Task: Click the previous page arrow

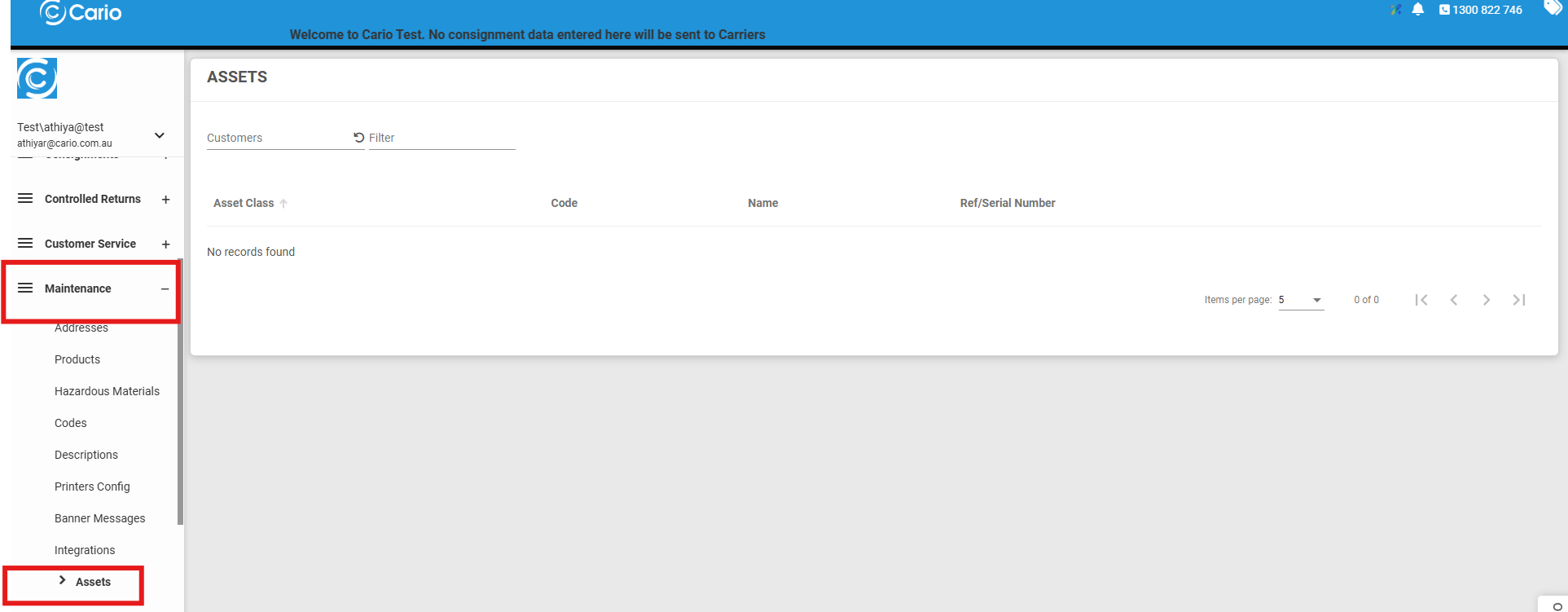Action: (1454, 300)
